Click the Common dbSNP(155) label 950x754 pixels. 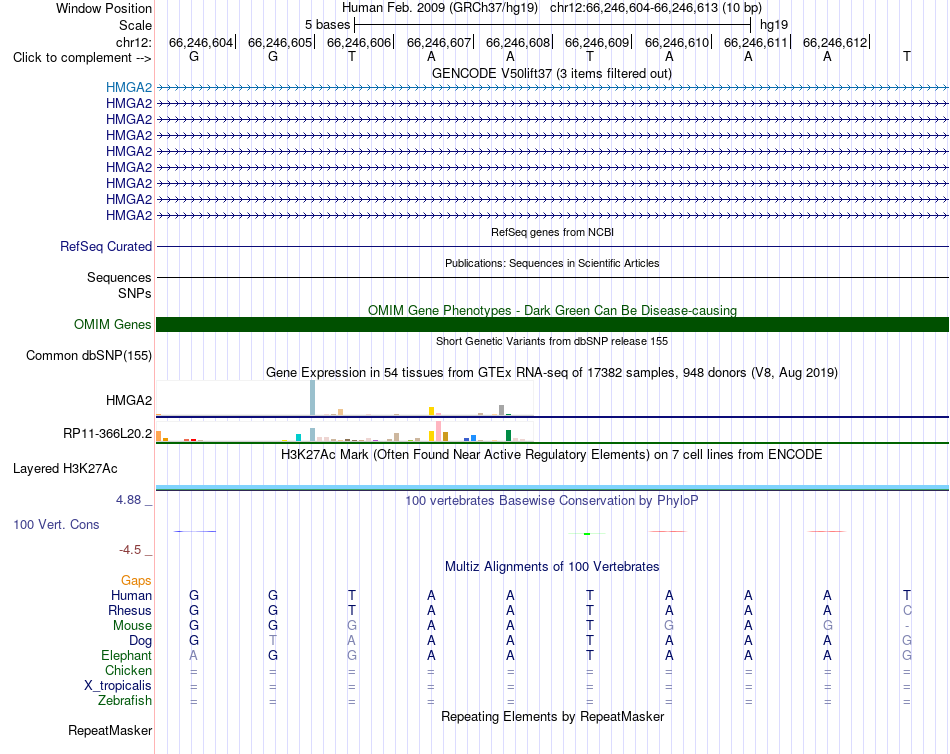pyautogui.click(x=88, y=356)
